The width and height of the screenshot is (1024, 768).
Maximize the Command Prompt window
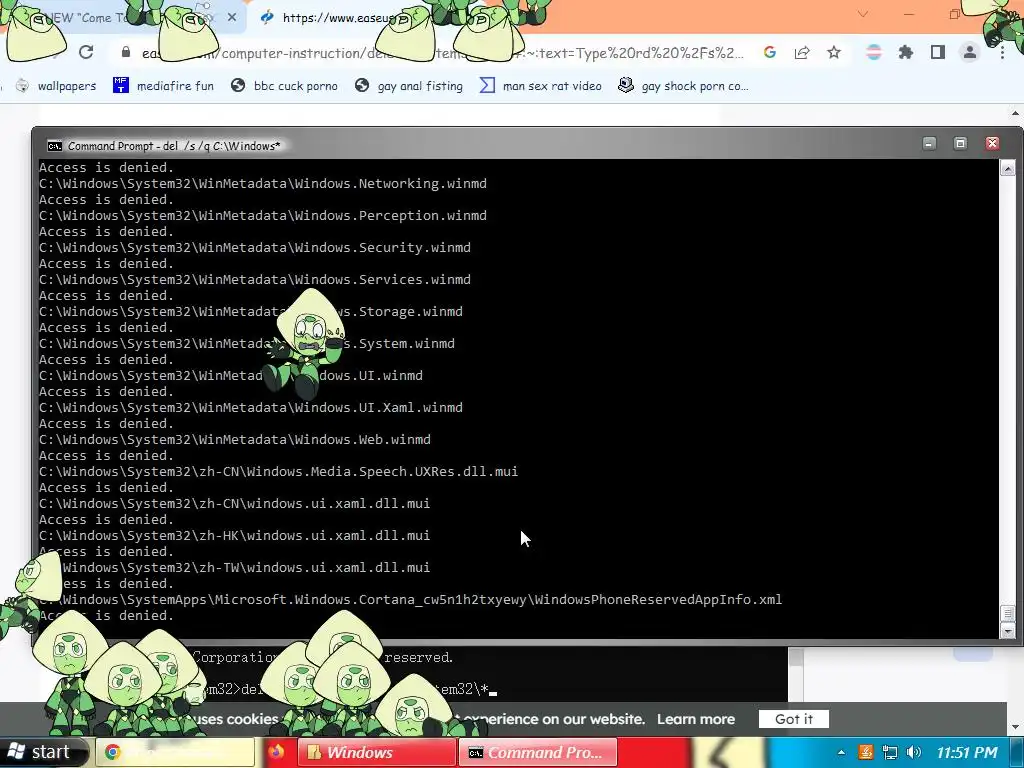(x=960, y=144)
